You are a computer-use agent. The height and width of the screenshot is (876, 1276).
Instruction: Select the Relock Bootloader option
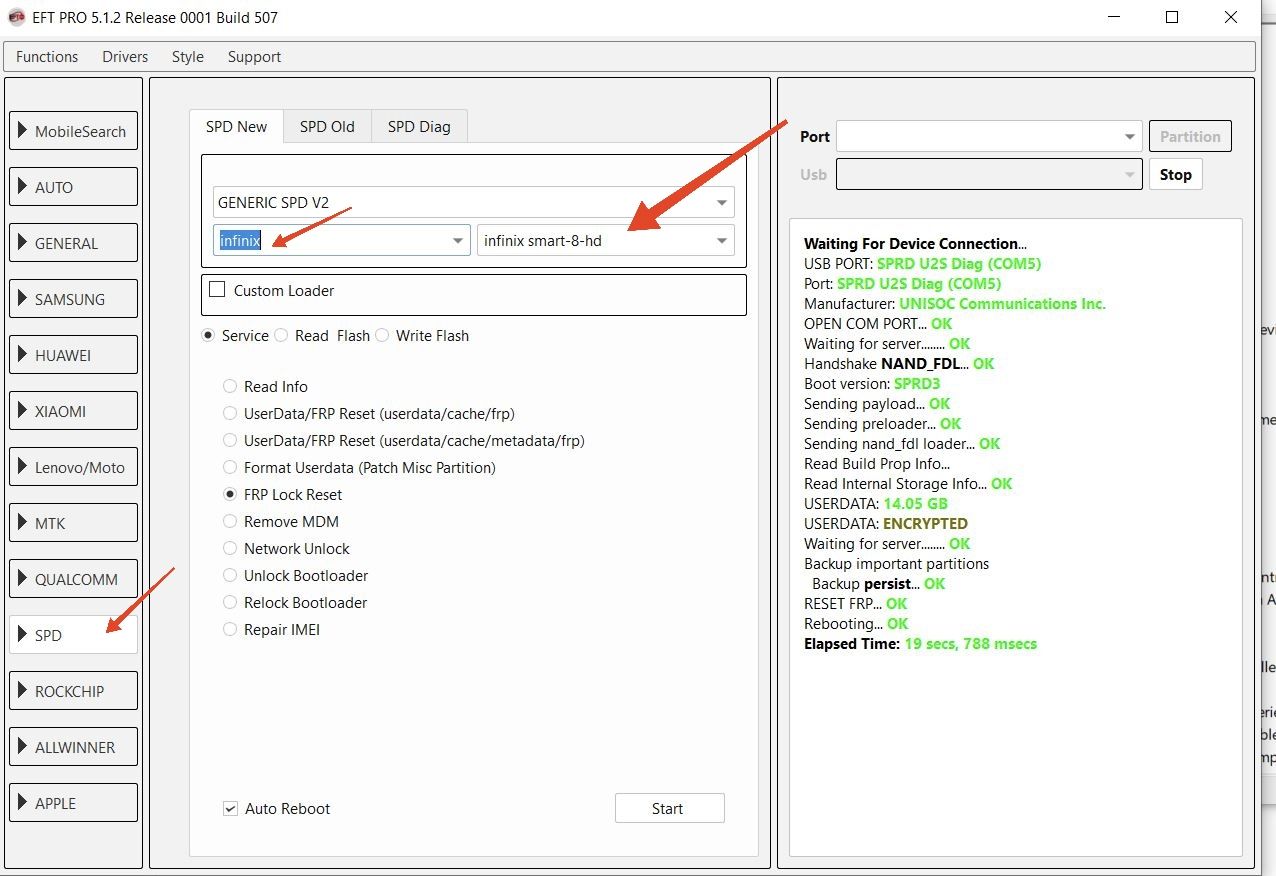click(x=230, y=602)
